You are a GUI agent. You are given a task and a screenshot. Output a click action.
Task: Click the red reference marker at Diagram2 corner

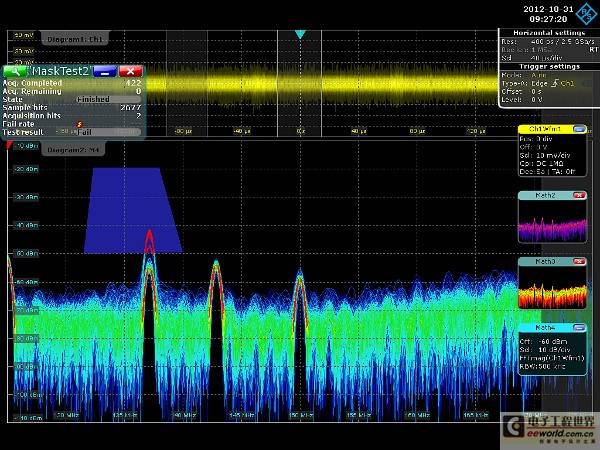point(9,145)
